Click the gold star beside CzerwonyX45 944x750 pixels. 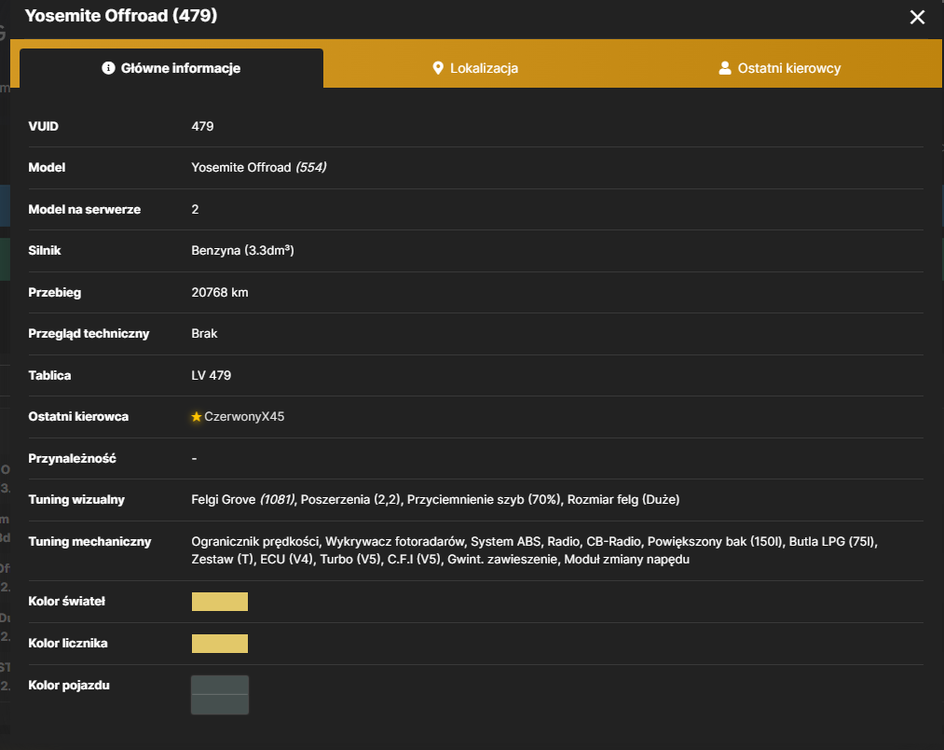[196, 417]
